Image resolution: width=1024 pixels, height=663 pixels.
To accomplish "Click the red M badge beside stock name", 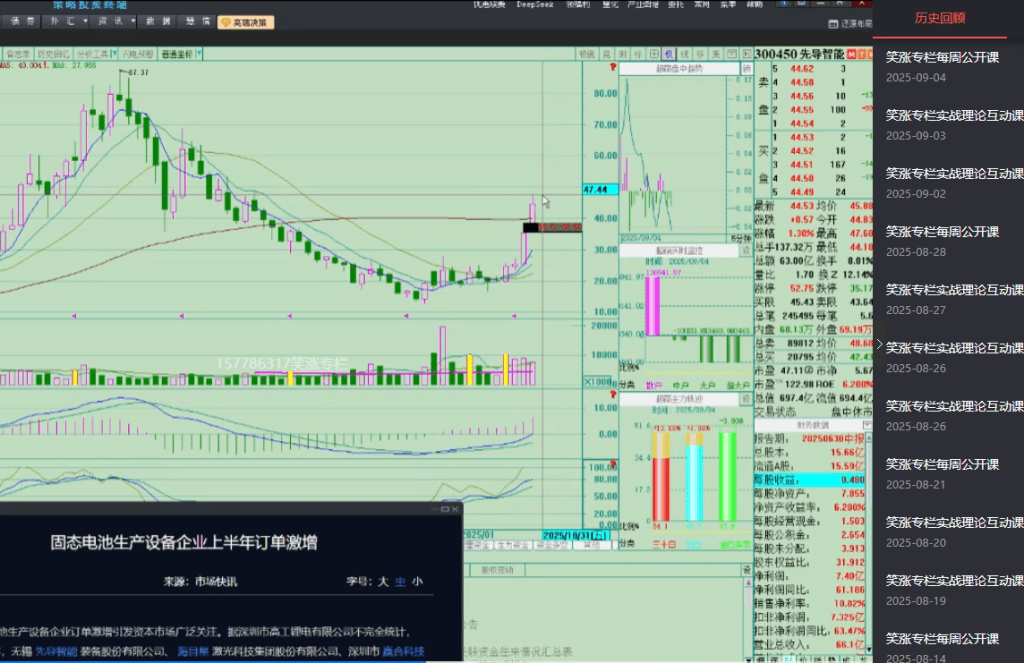I will point(852,54).
